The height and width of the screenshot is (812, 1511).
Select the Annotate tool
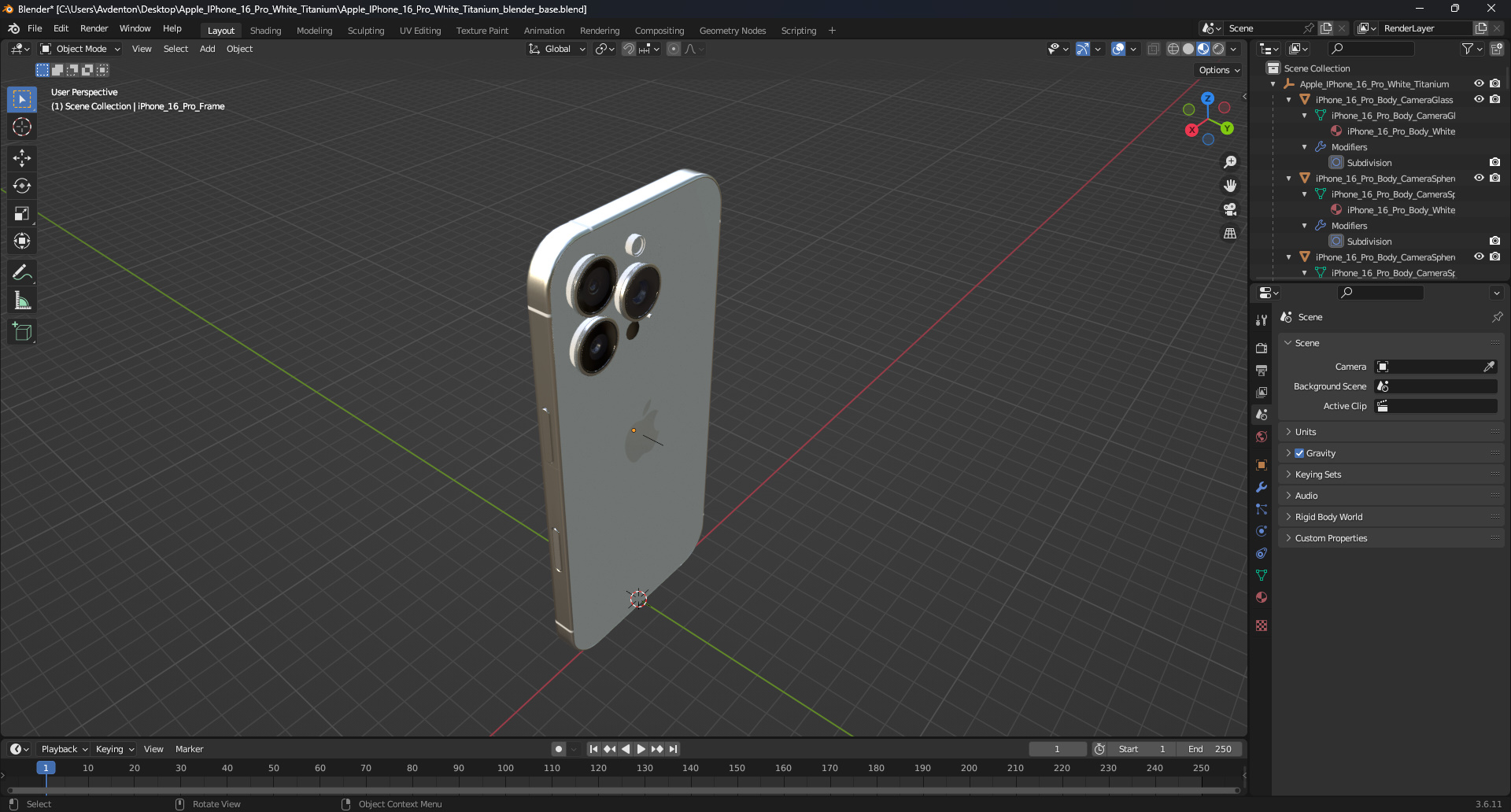22,272
